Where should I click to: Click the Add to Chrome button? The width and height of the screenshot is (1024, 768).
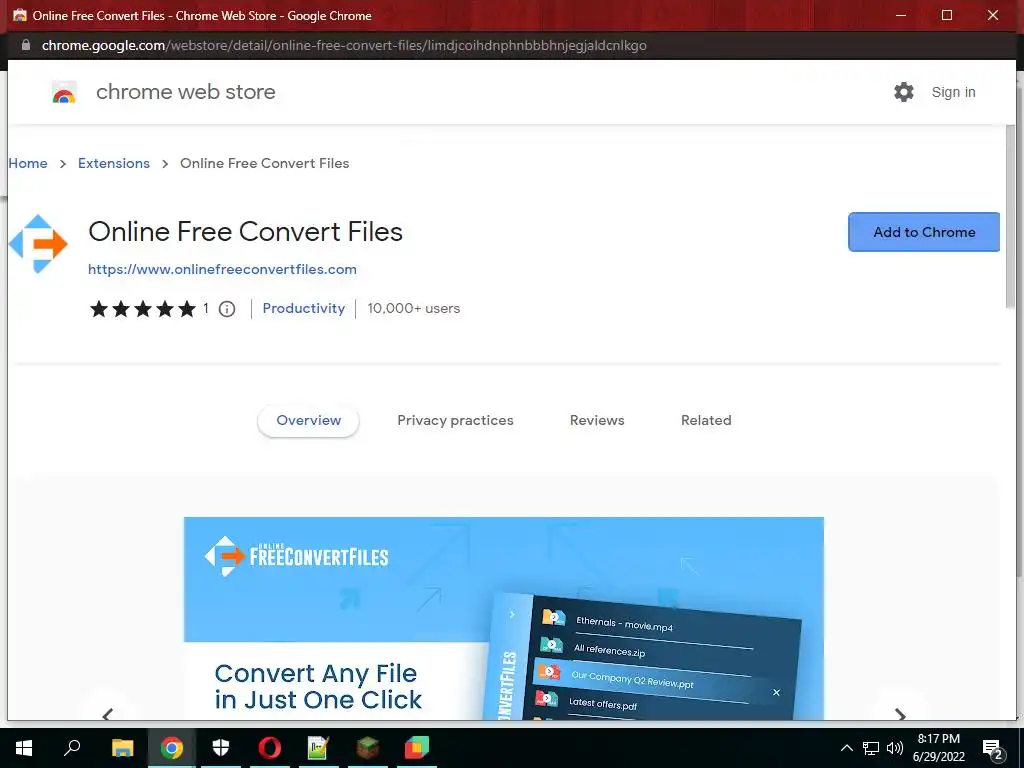tap(924, 232)
